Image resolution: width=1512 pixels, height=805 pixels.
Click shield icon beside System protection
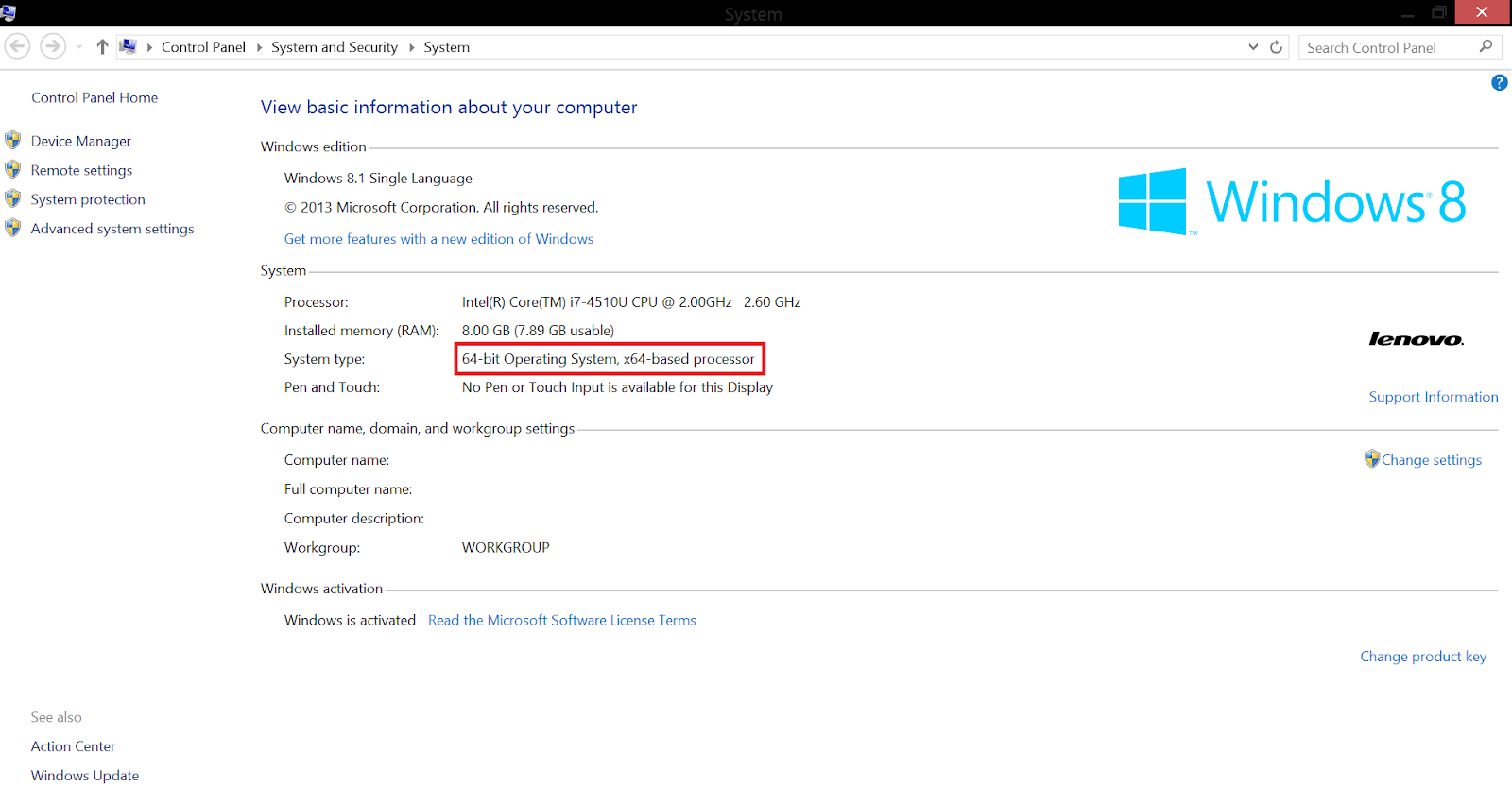(13, 199)
